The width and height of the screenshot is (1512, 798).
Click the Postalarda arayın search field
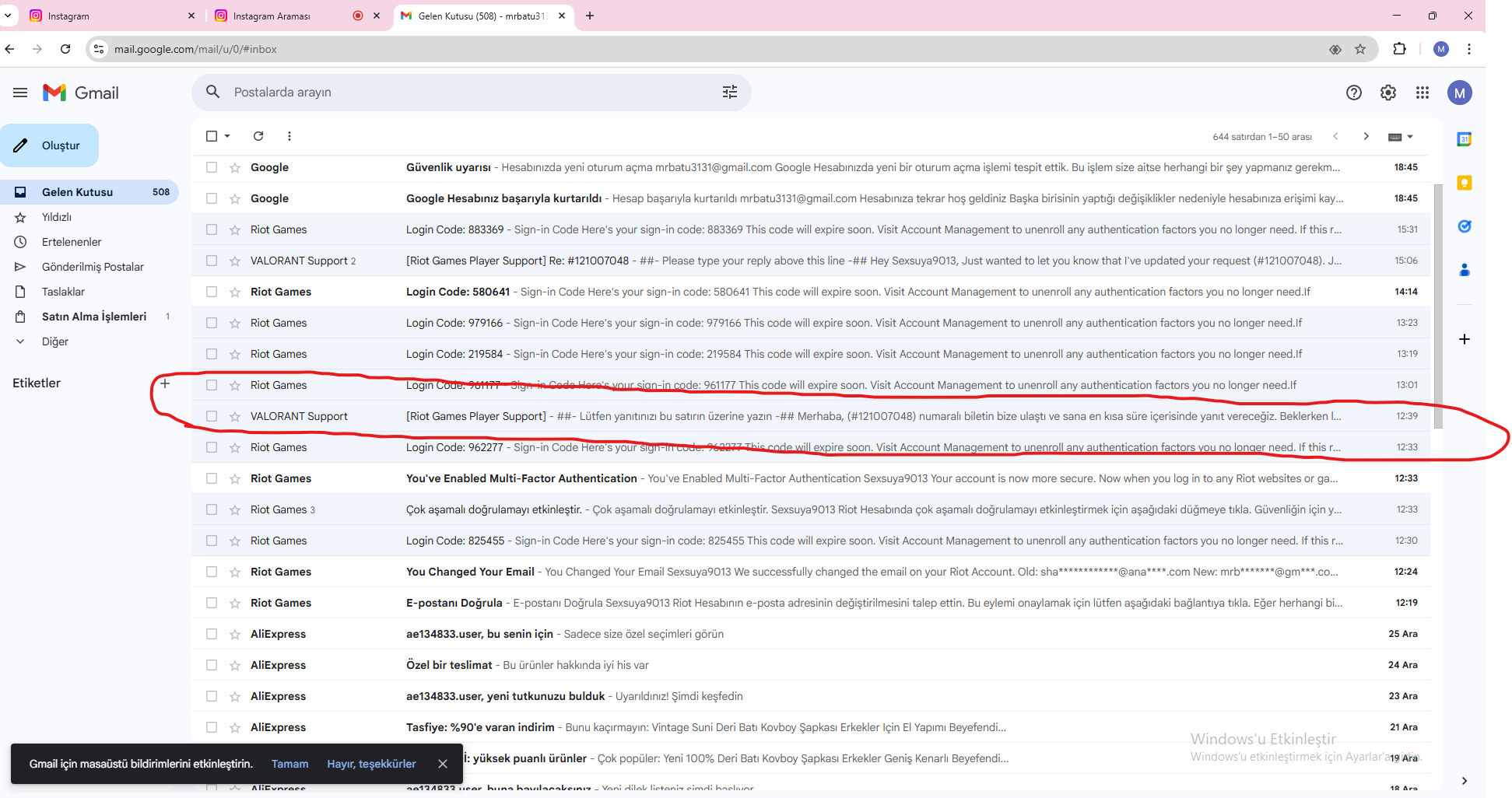472,93
